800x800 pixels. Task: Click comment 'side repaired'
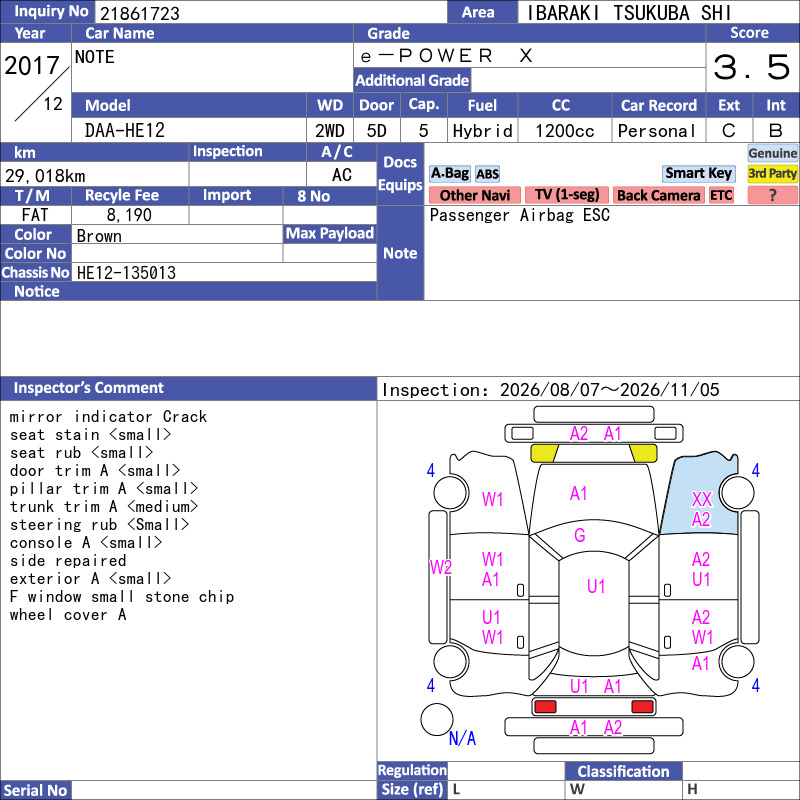coord(68,561)
